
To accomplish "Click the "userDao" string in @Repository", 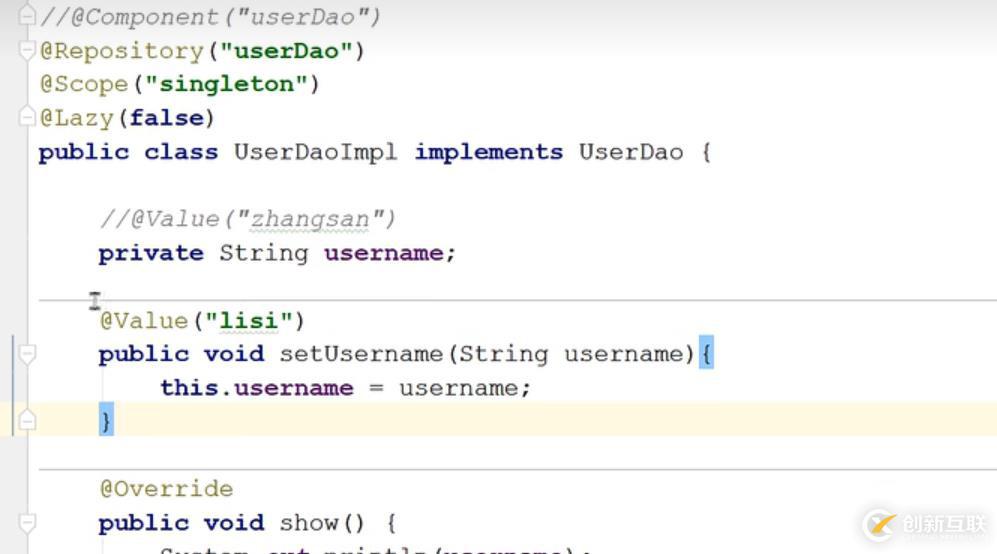I will 287,50.
